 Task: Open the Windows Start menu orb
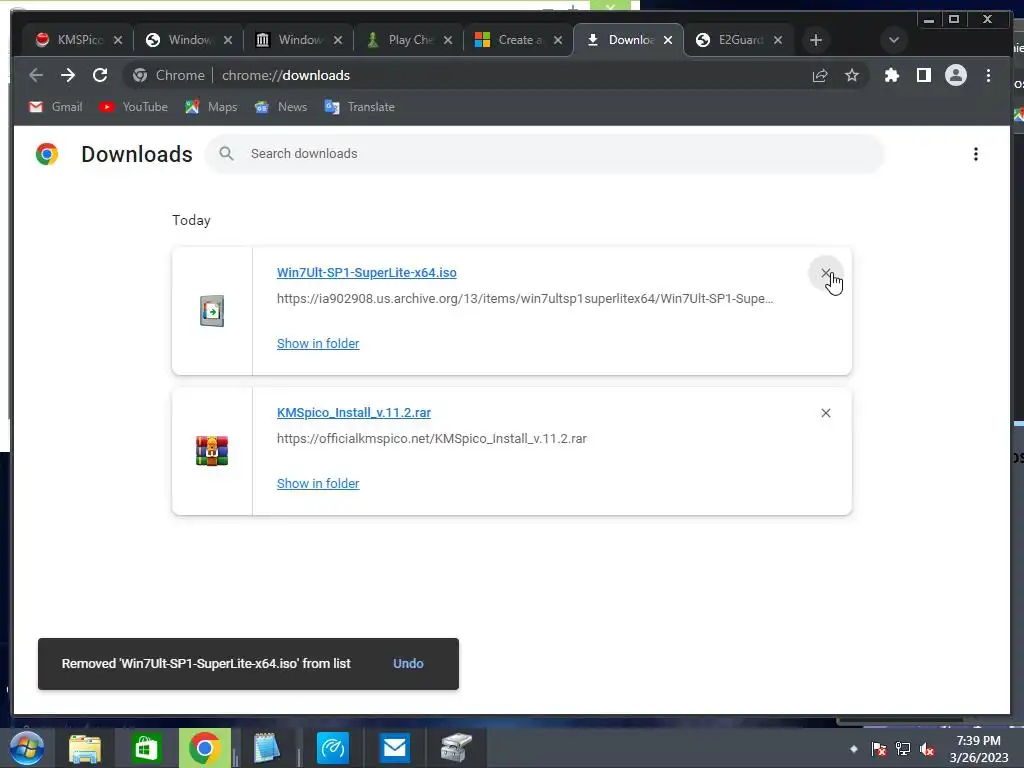pos(27,748)
